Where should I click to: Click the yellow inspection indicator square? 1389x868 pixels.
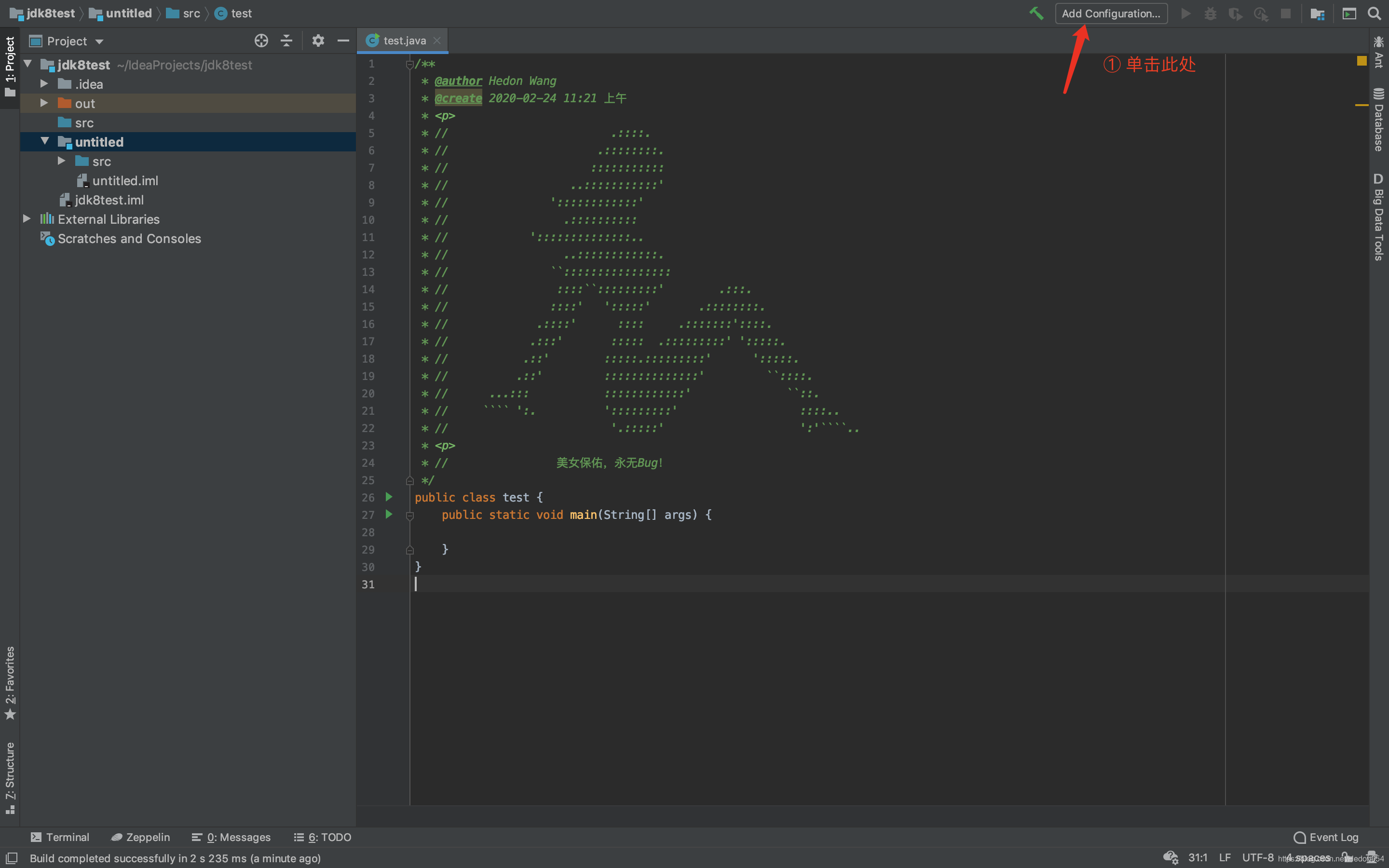1362,61
